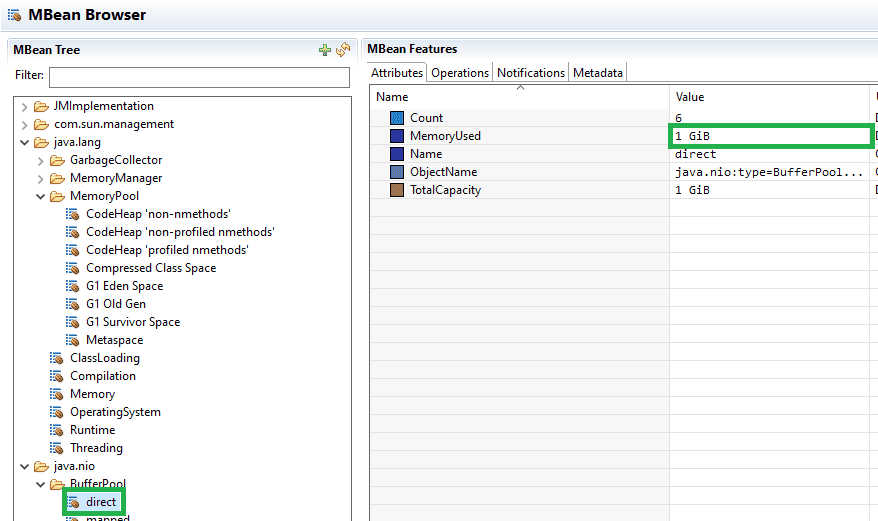Click the refresh MBean tree icon
Image resolution: width=878 pixels, height=521 pixels.
tap(343, 50)
